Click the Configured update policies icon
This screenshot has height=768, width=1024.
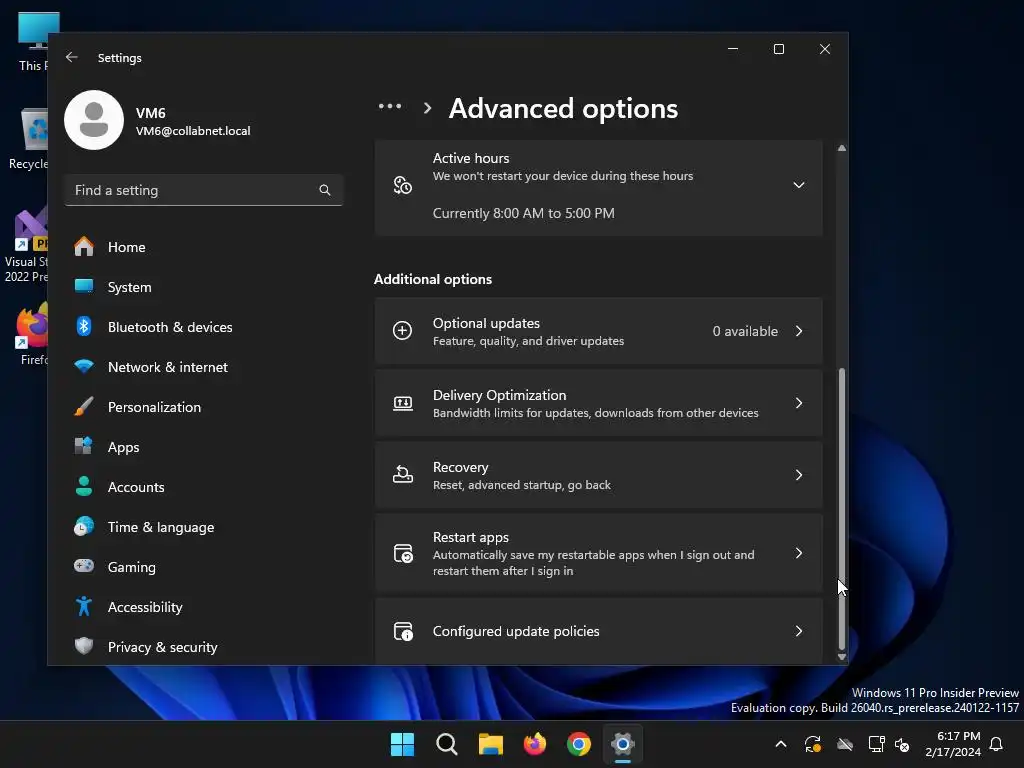coord(403,631)
